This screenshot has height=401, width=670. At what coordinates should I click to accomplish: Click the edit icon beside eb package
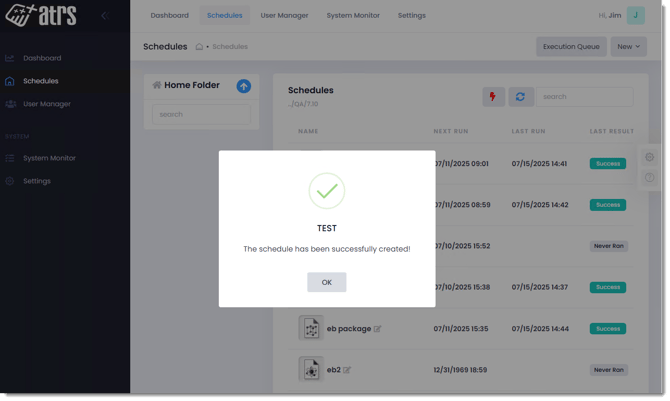click(x=378, y=329)
